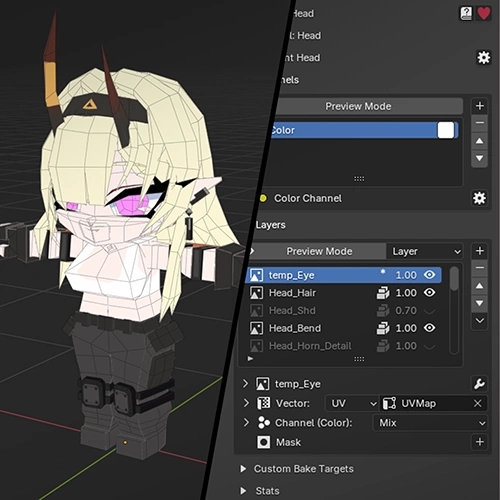Select the Head_Horn_Detail layer name
This screenshot has height=500, width=500.
(x=310, y=346)
